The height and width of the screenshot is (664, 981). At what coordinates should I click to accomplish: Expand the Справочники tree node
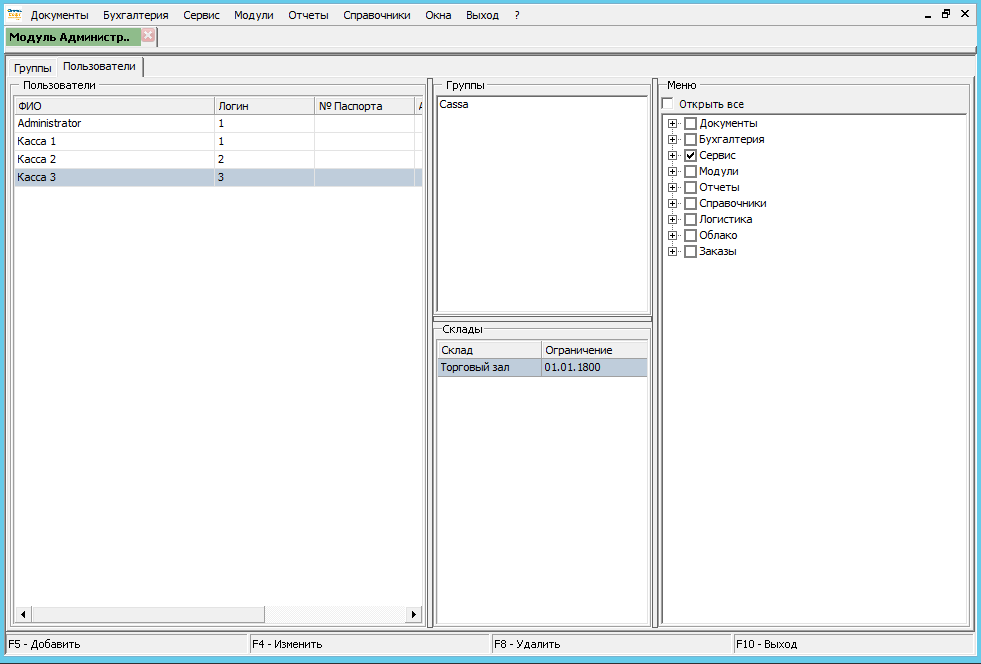(x=673, y=204)
